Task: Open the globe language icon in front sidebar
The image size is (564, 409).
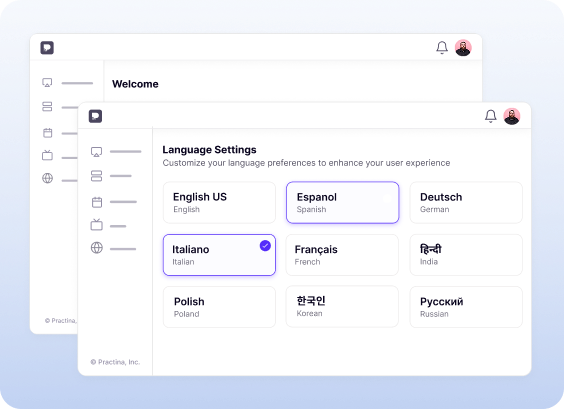Action: (x=96, y=248)
